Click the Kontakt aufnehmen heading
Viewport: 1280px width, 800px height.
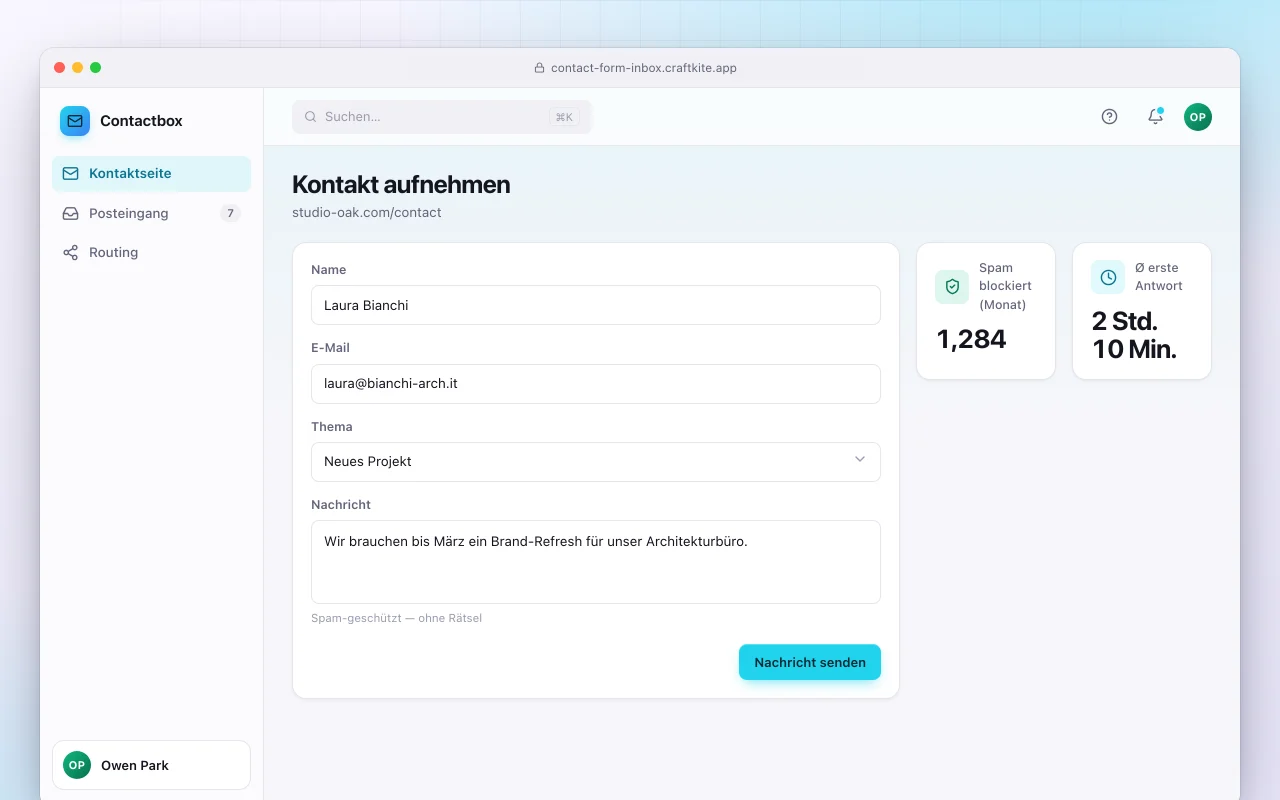click(401, 184)
